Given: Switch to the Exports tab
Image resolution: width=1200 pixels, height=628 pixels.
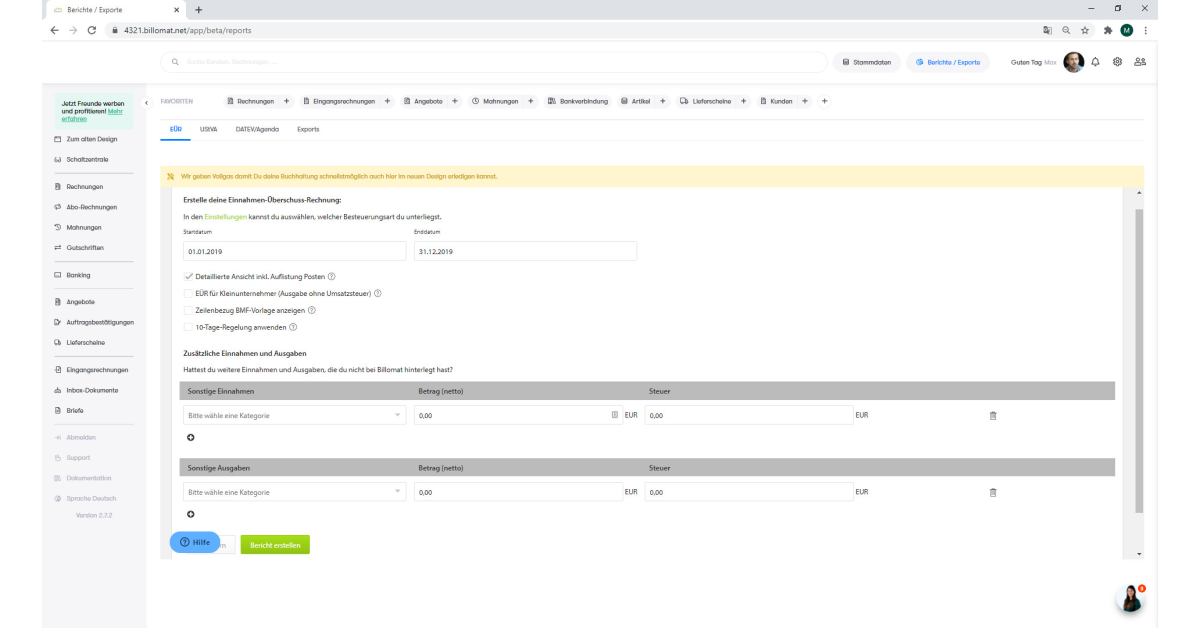Looking at the screenshot, I should click(308, 129).
